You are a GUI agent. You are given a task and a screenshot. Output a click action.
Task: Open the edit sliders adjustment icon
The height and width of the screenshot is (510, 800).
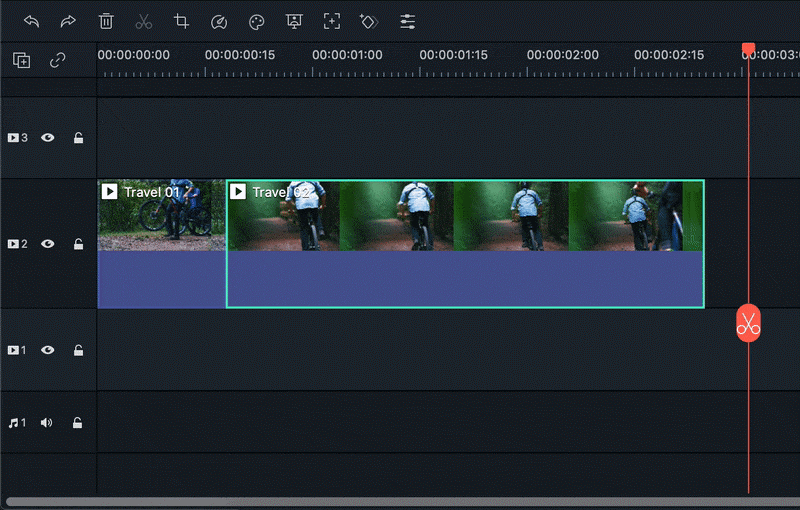(407, 21)
